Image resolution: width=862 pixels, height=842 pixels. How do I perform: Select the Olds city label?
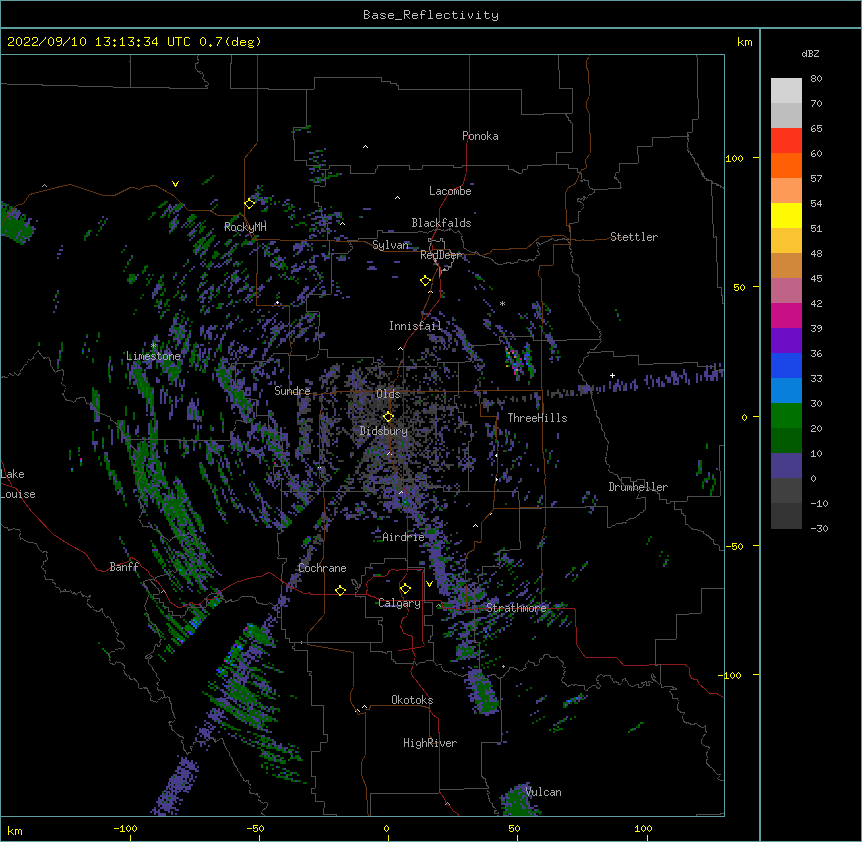[x=388, y=394]
